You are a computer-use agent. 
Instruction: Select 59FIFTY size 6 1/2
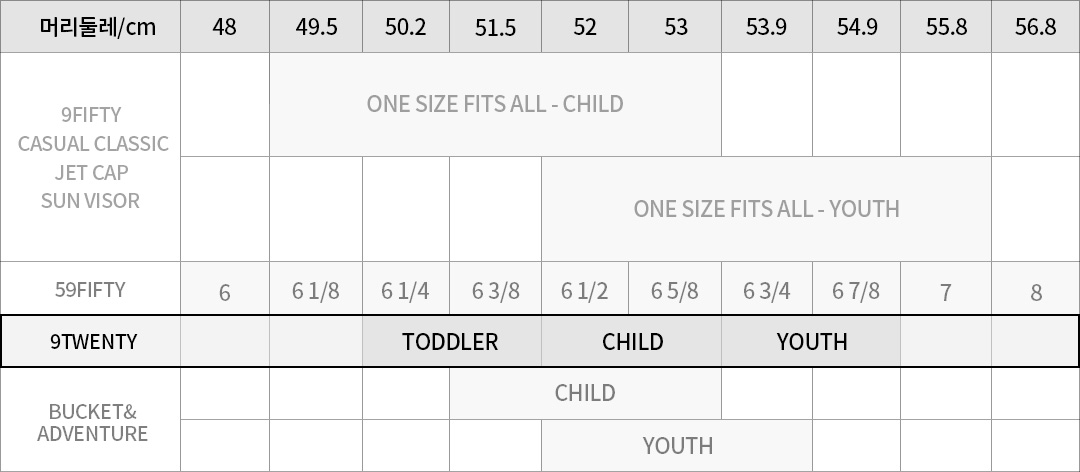pyautogui.click(x=585, y=291)
